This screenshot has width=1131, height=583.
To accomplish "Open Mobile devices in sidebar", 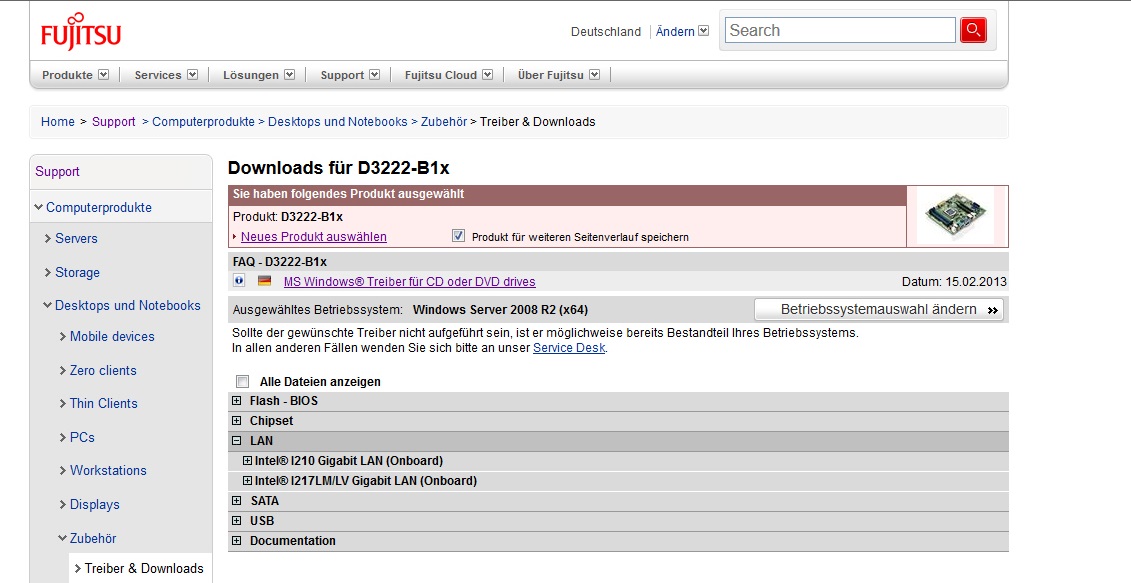I will coord(112,337).
